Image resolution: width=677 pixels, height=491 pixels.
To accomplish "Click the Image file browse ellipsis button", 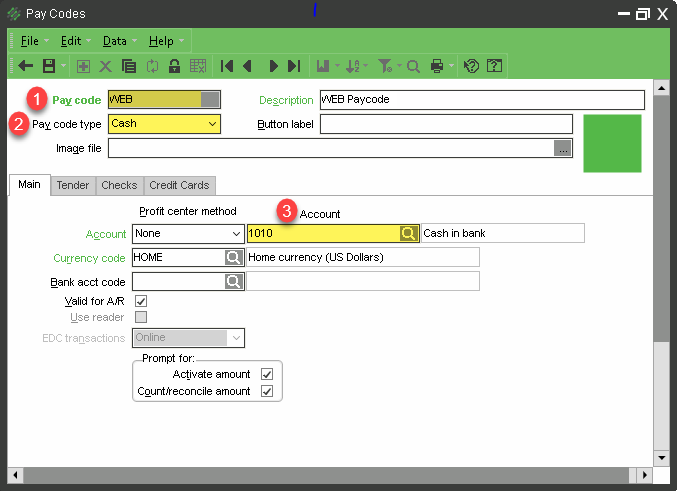I will click(563, 149).
